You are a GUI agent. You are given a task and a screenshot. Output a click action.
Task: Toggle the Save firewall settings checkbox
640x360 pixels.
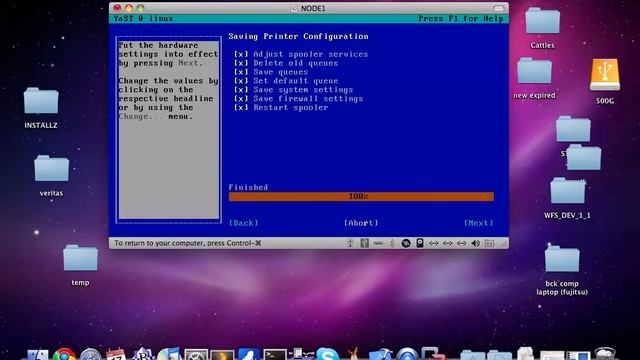click(x=241, y=99)
